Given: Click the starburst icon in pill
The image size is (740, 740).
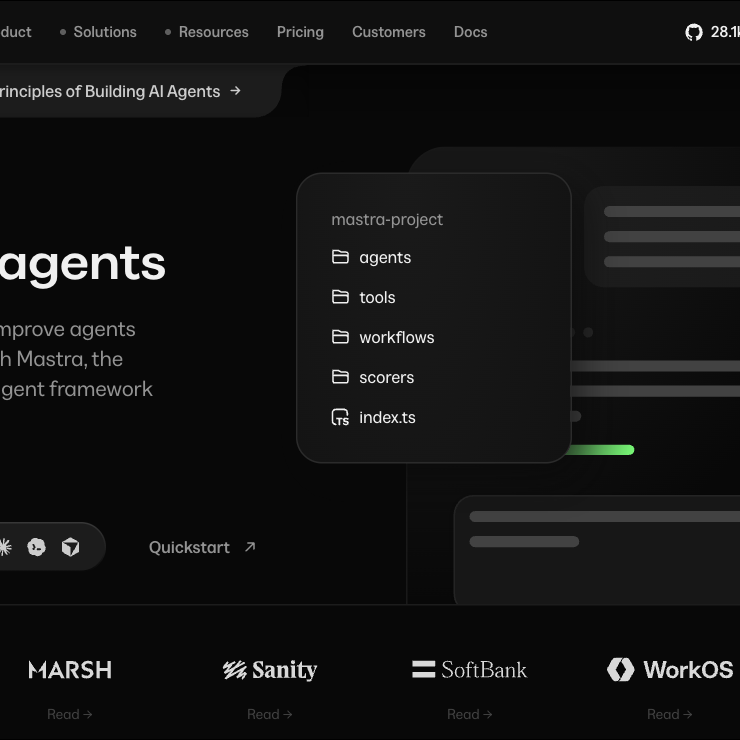Looking at the screenshot, I should pyautogui.click(x=4, y=547).
